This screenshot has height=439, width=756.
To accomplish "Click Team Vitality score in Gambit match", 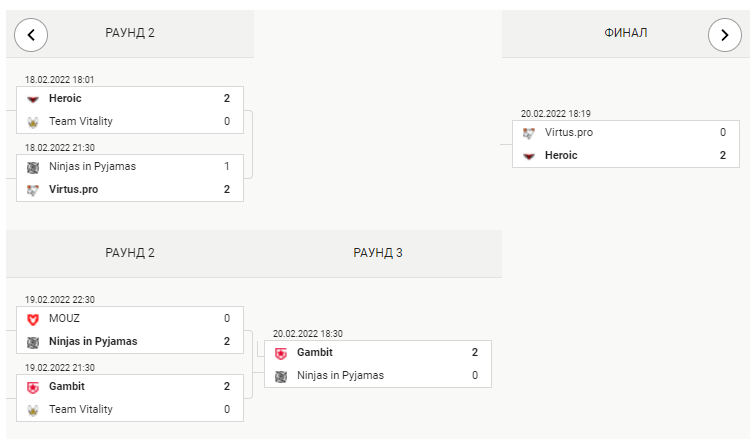I will click(x=227, y=409).
